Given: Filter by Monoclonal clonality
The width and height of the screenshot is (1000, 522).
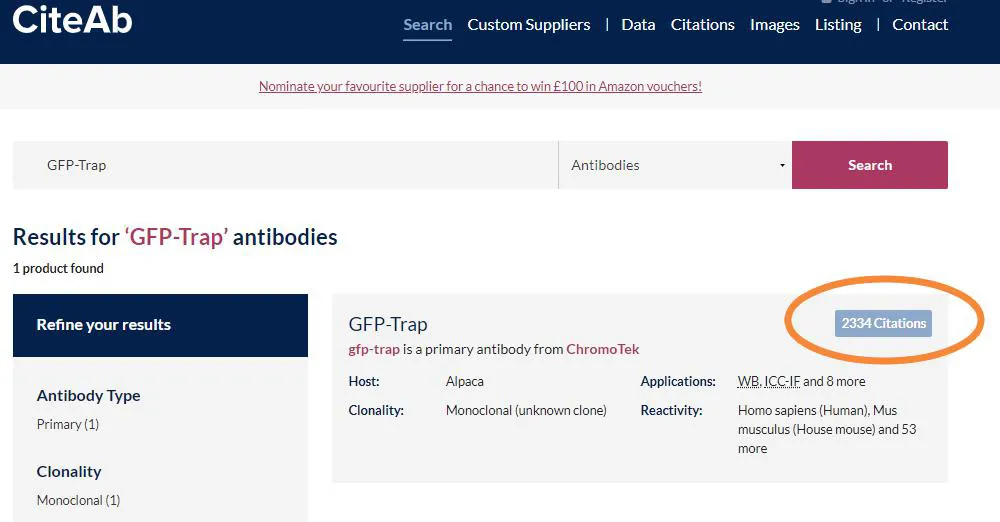Looking at the screenshot, I should [78, 500].
